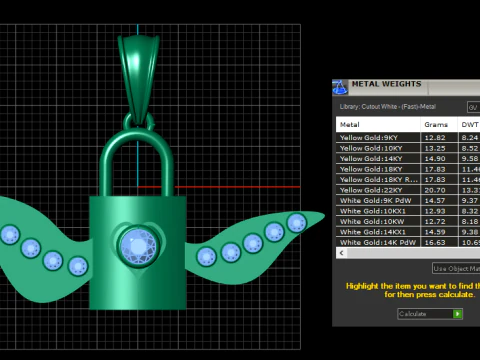Select the White Gold:9K PdW row

[408, 201]
